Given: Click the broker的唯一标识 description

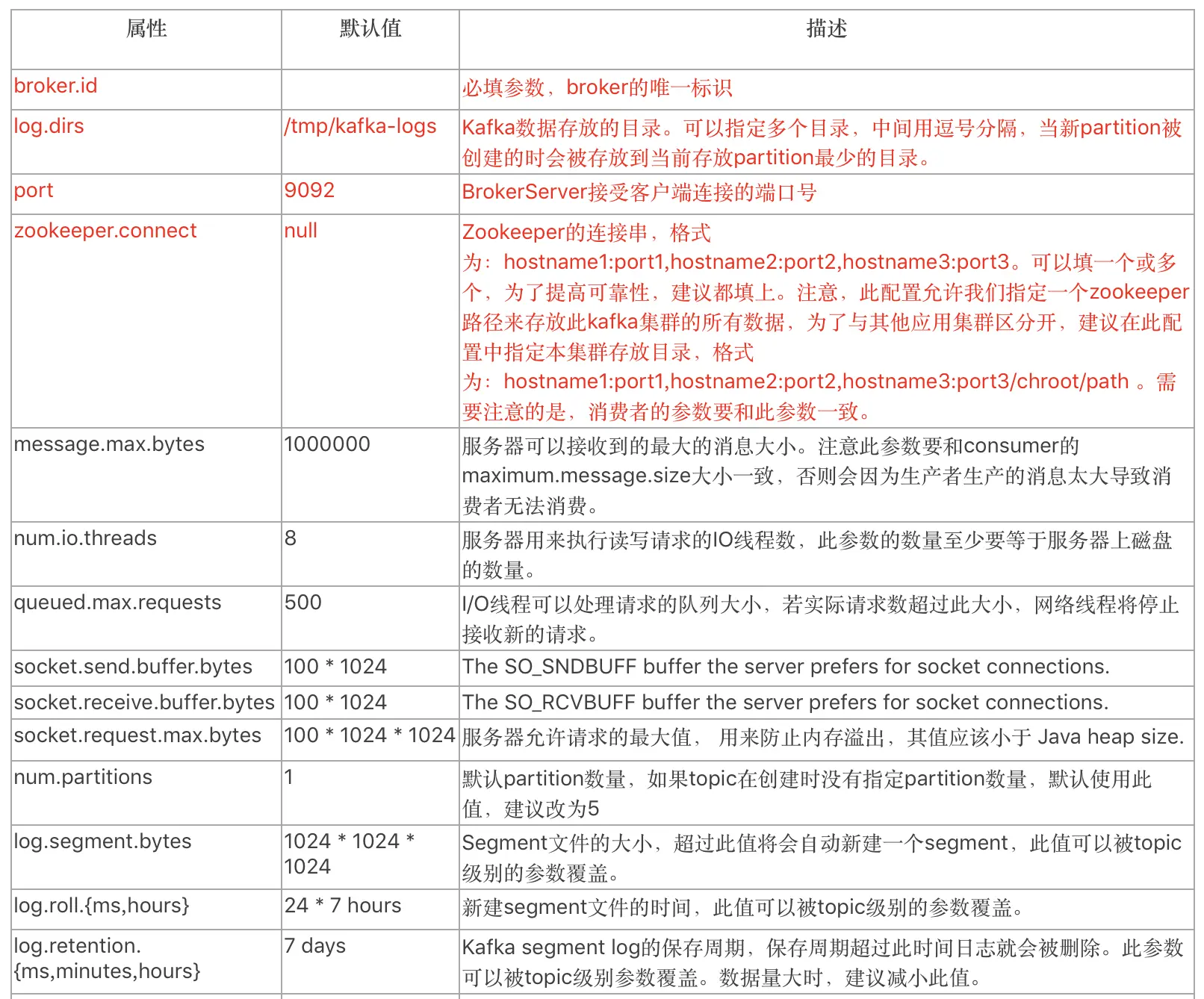Looking at the screenshot, I should (x=598, y=87).
